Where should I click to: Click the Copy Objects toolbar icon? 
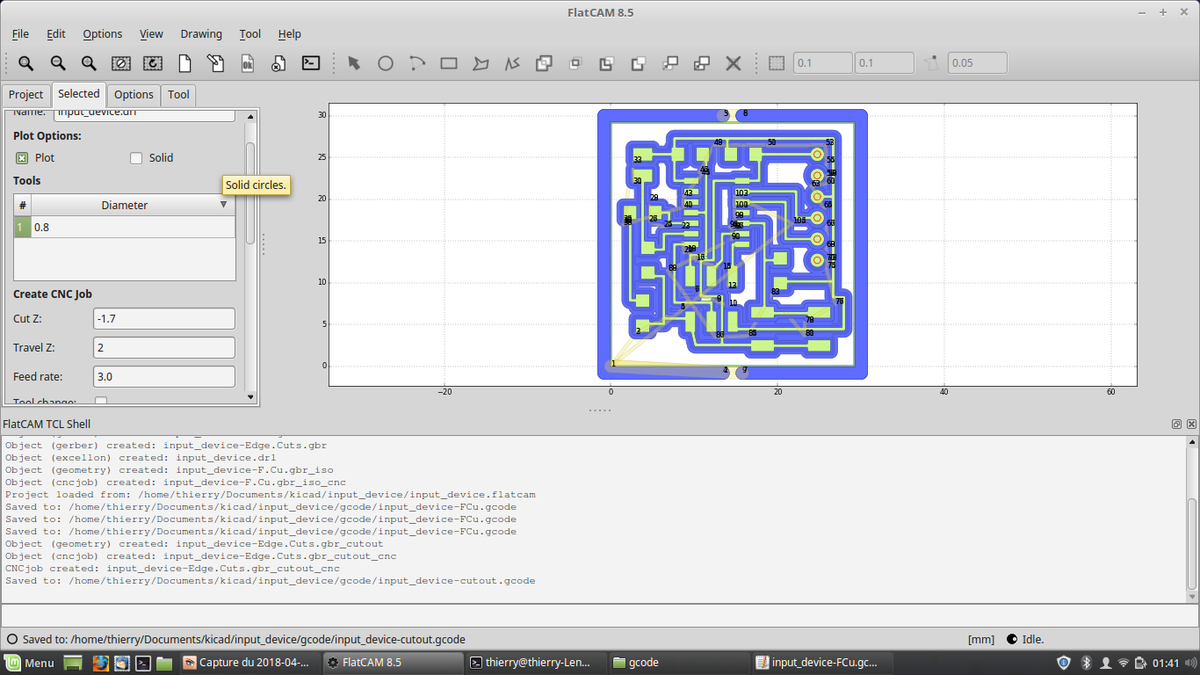tap(701, 63)
